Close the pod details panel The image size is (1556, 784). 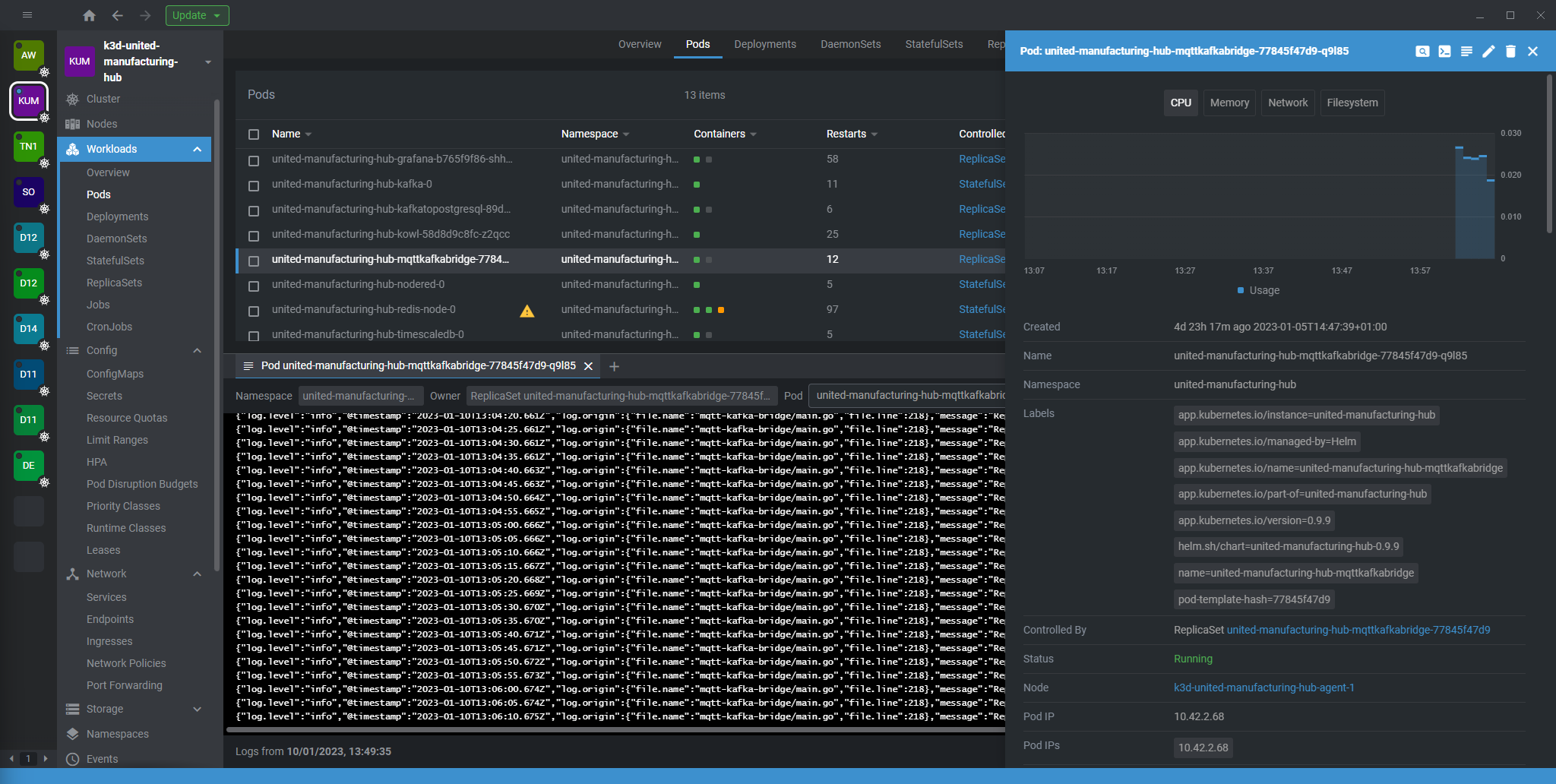[1532, 51]
